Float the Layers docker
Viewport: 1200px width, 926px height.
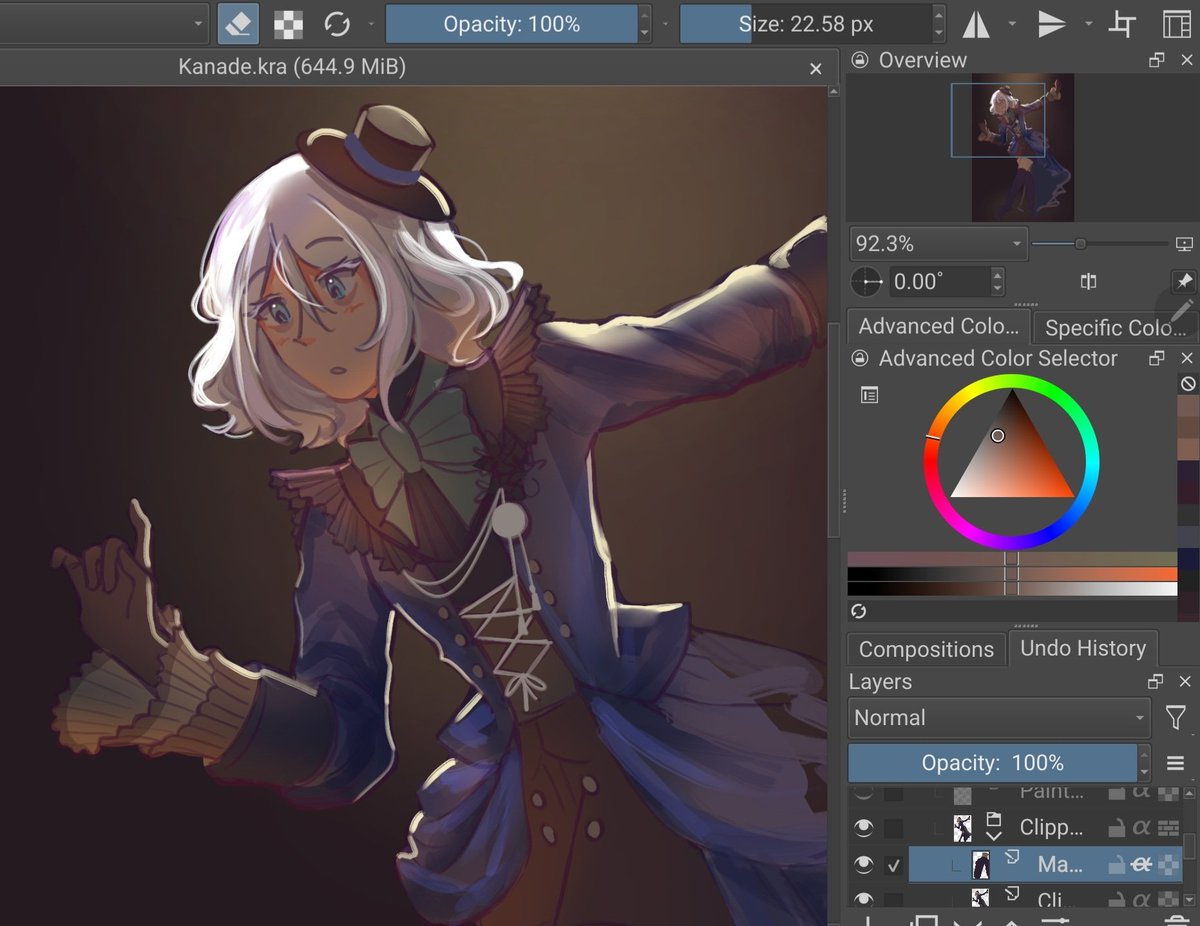1156,682
